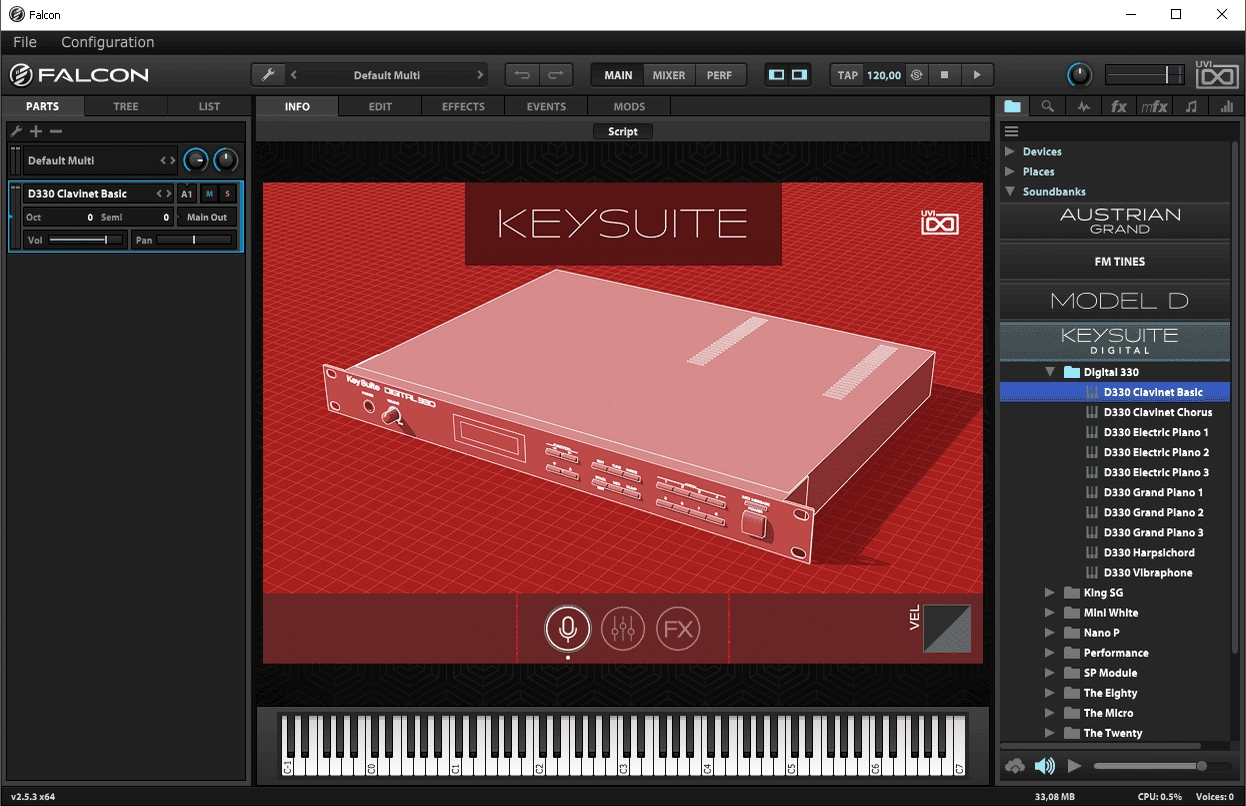Open the file browser folder tab
The image size is (1246, 806).
coord(1013,106)
